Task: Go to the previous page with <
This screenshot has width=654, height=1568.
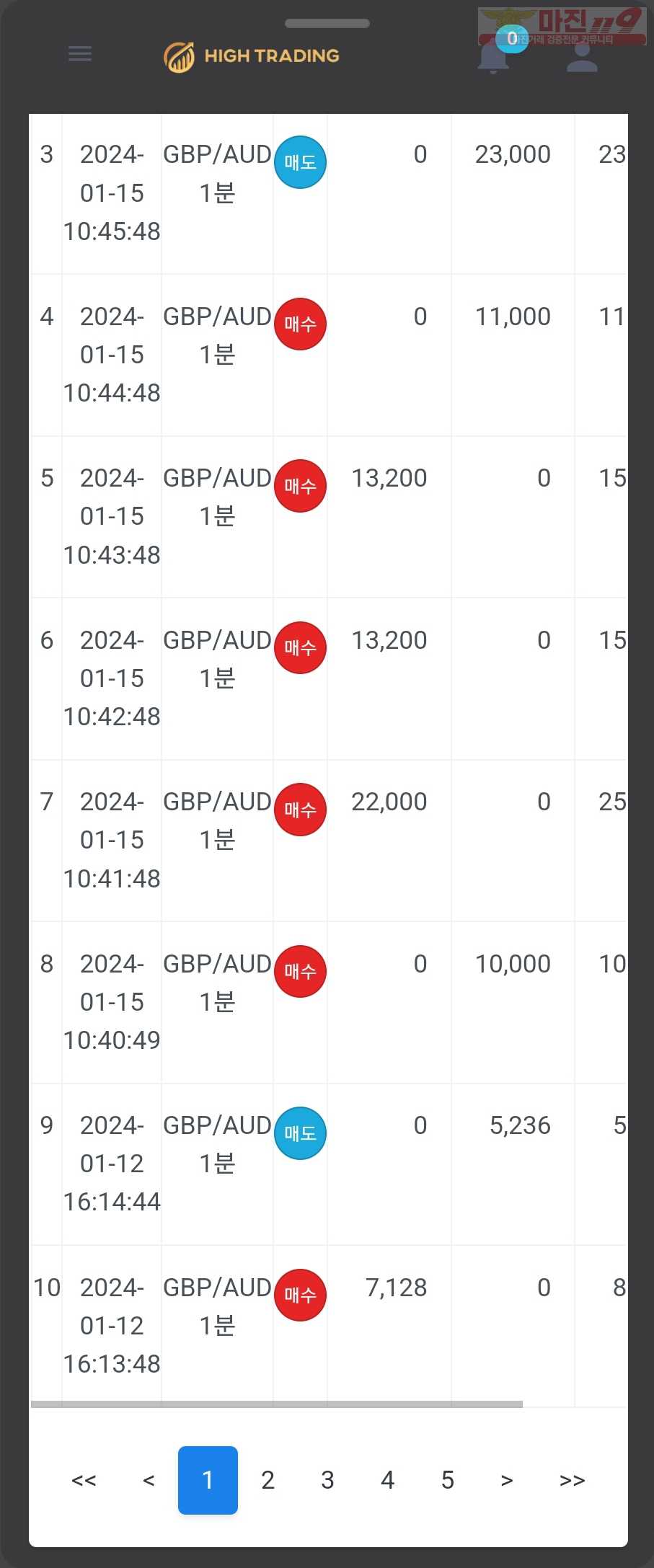Action: coord(149,1480)
